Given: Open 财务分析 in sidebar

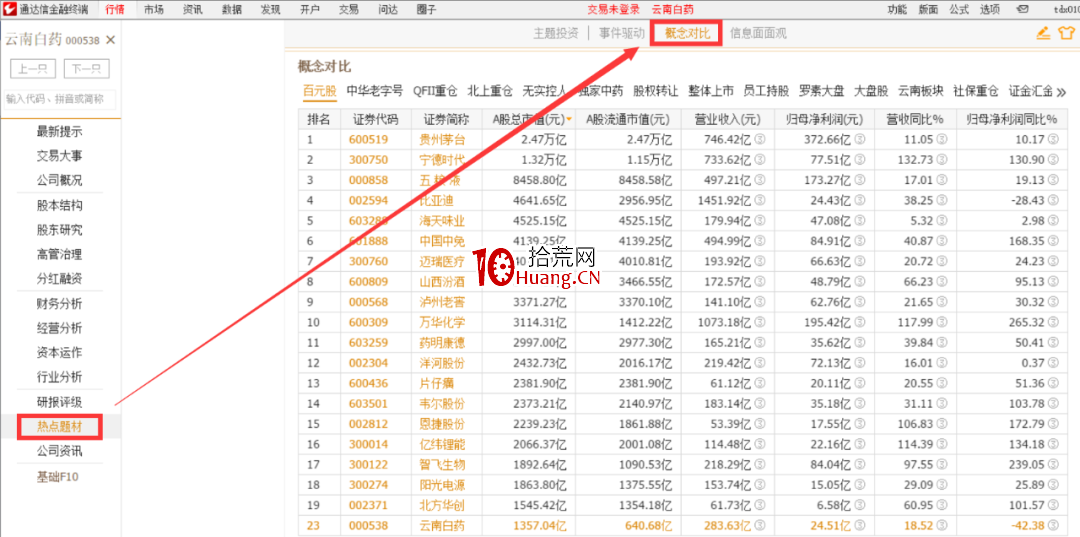Looking at the screenshot, I should [x=59, y=304].
